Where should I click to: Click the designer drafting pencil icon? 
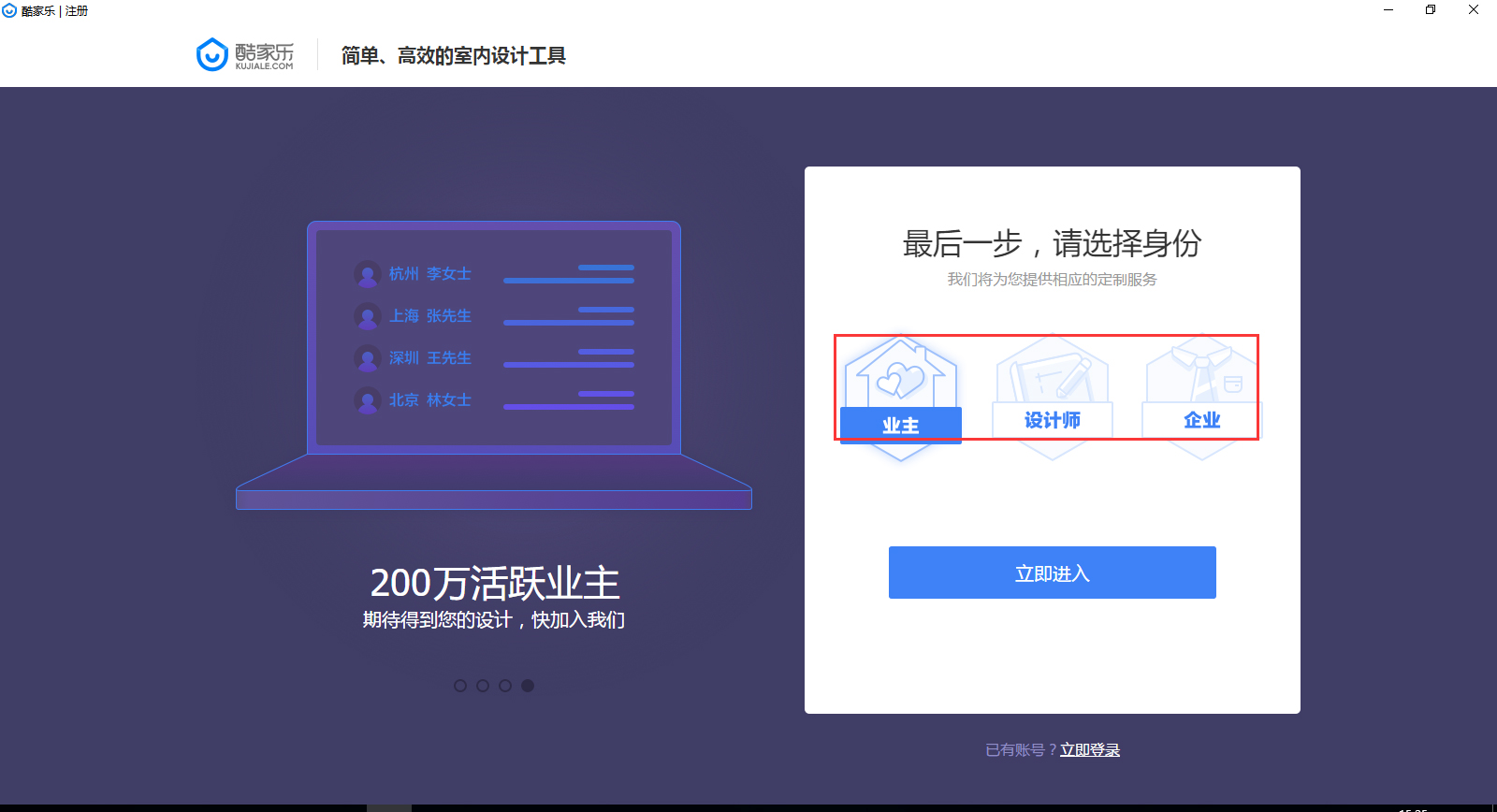1052,374
